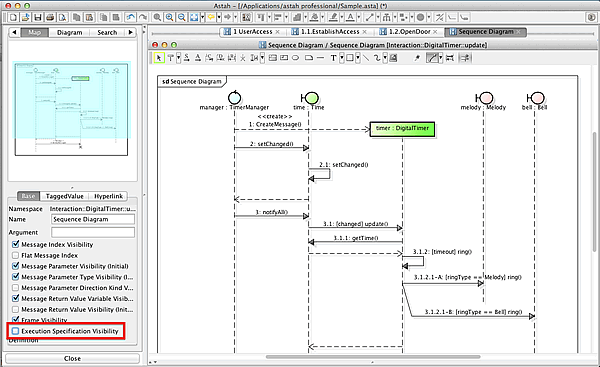The image size is (600, 367).
Task: Click the gray circle icon in main toolbar
Action: [x=420, y=17]
